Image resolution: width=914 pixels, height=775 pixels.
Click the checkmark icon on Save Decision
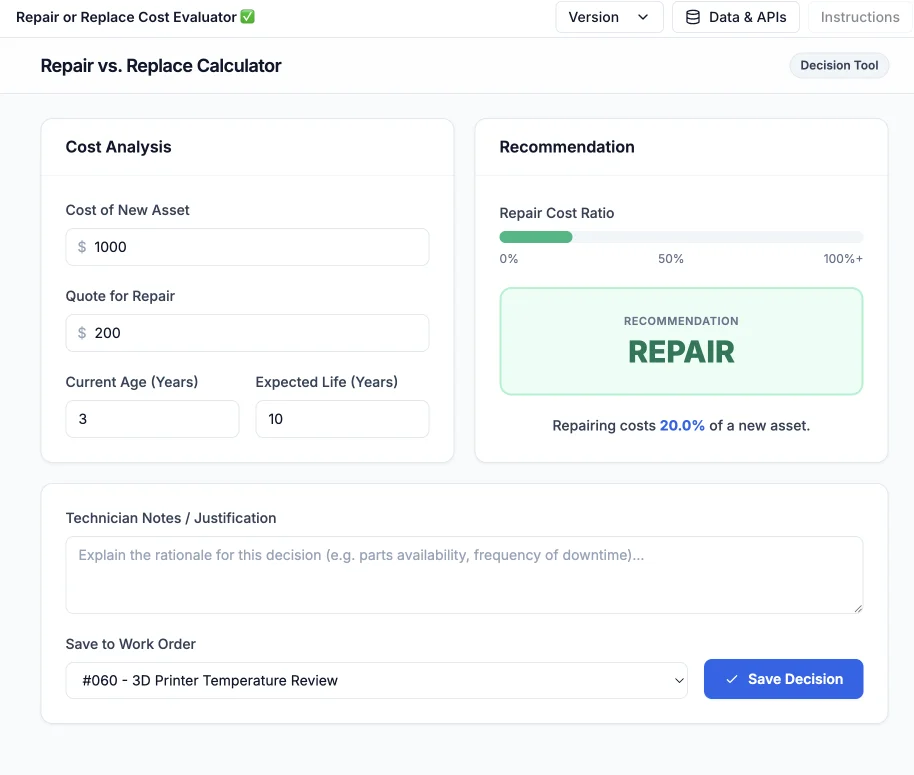coord(731,679)
